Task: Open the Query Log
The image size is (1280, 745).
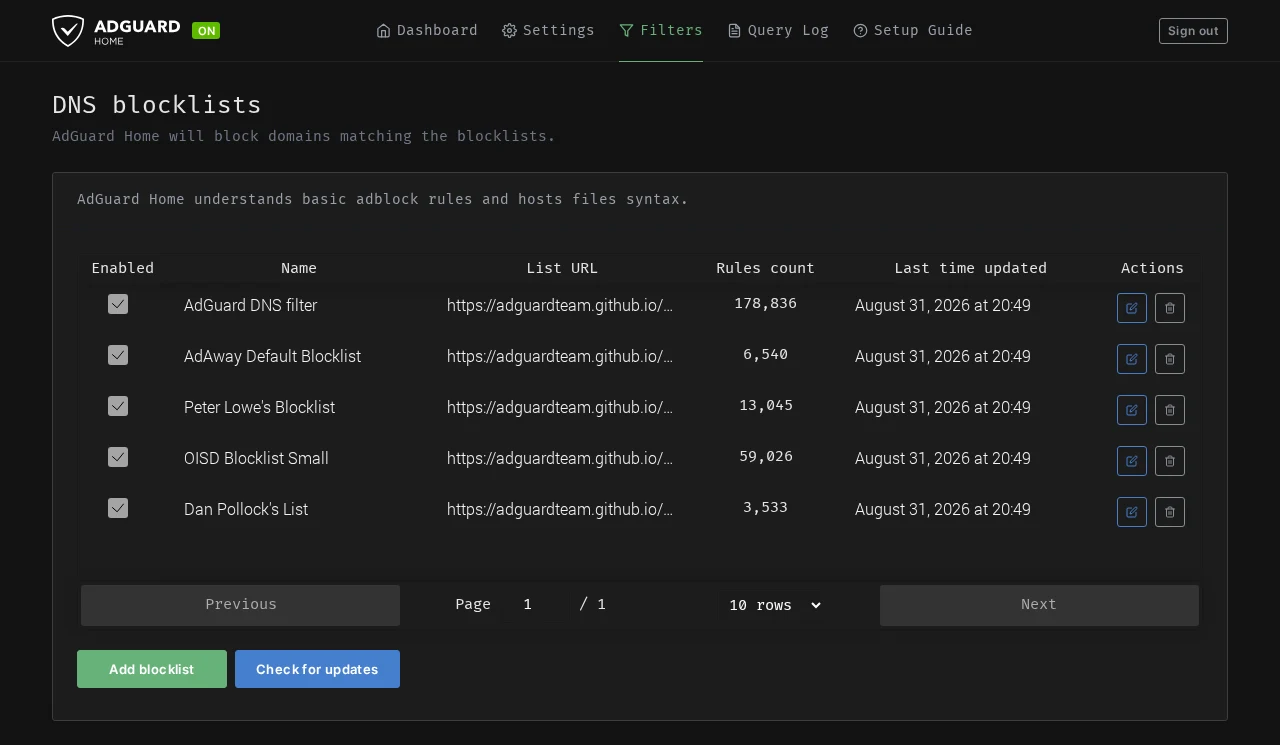Action: coord(778,30)
